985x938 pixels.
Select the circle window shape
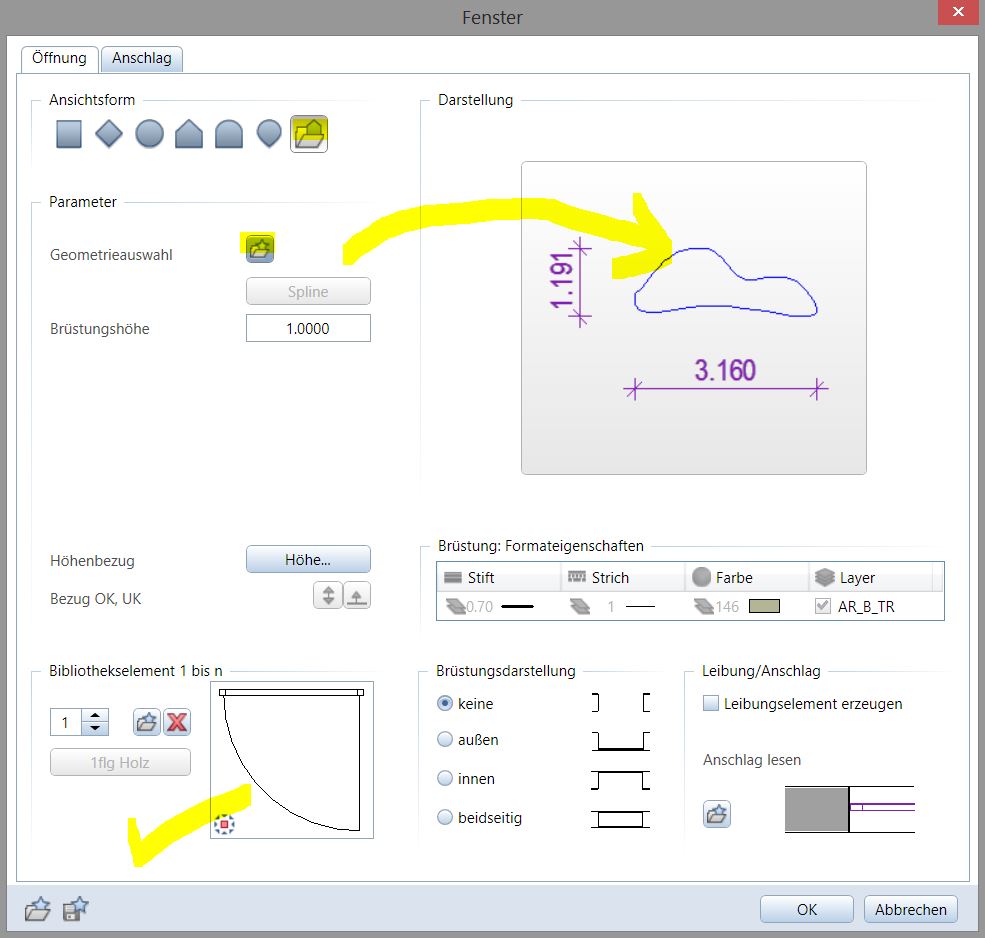coord(149,134)
